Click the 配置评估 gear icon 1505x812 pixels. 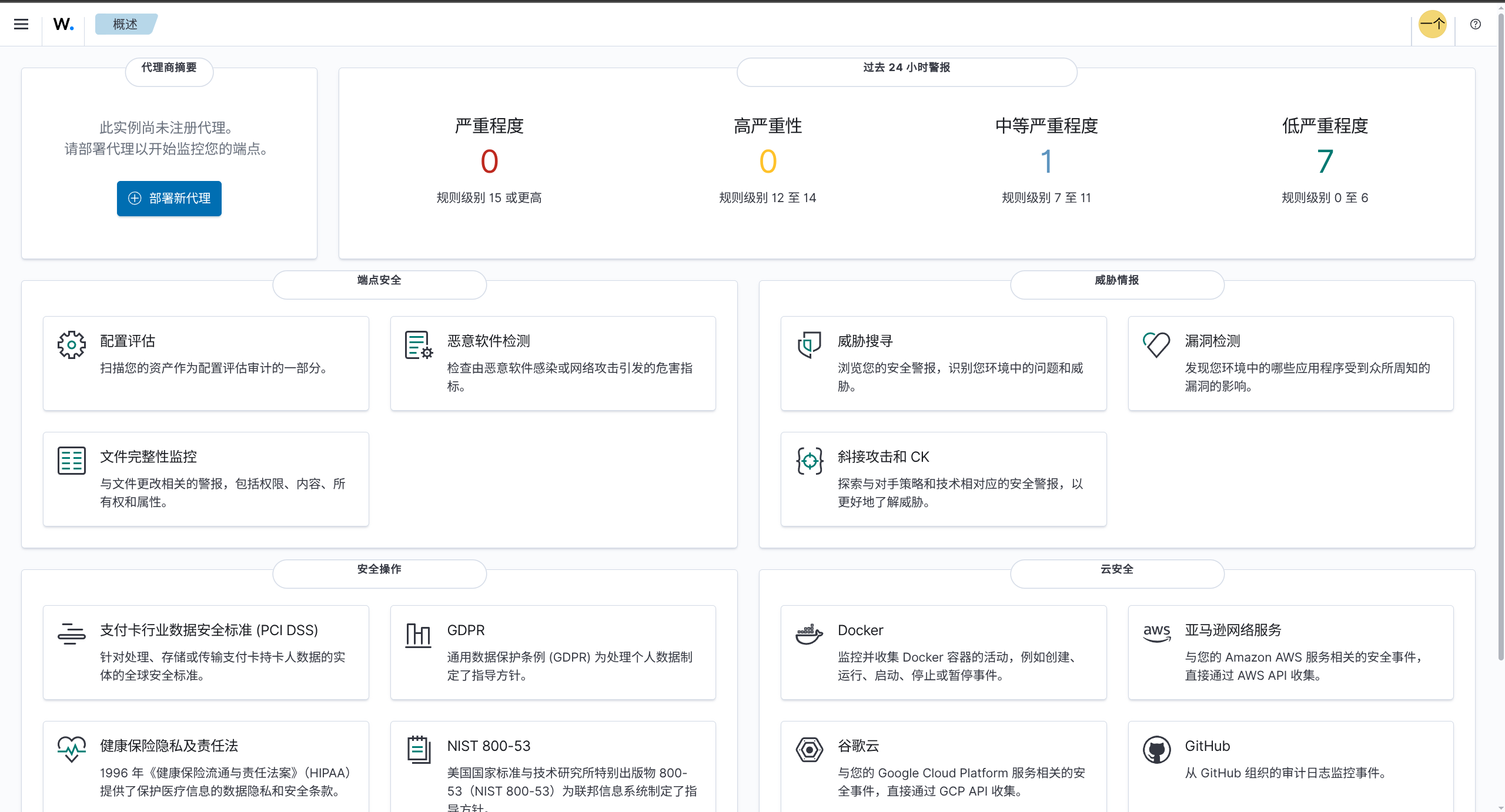72,345
